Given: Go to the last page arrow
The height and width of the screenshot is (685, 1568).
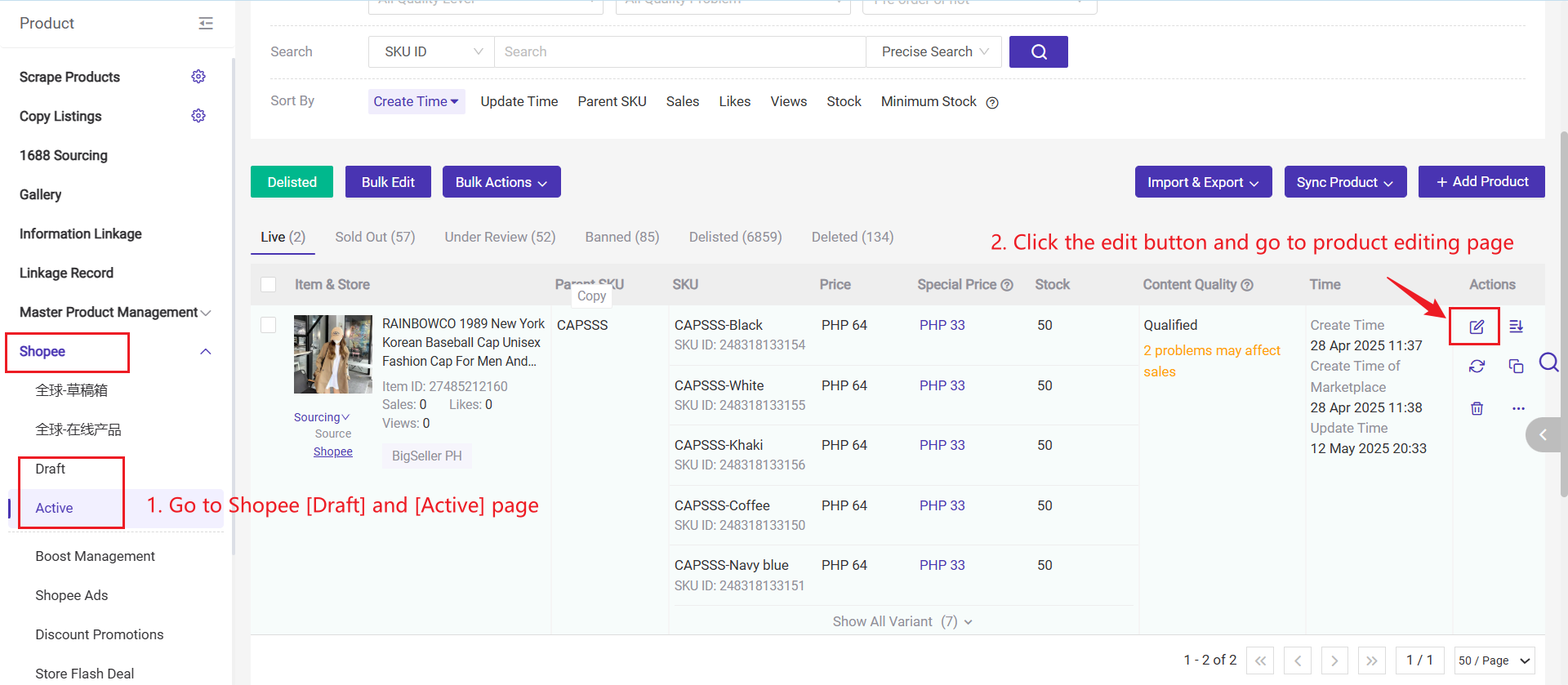Looking at the screenshot, I should point(1372,661).
